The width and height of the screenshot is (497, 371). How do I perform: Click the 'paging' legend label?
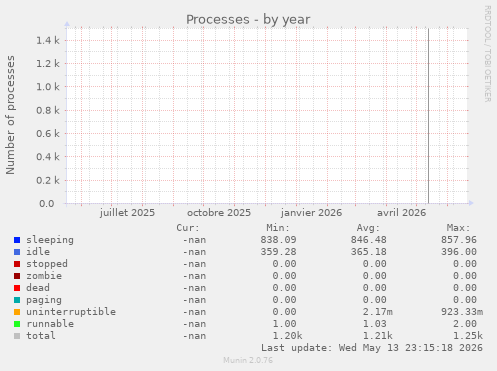[x=44, y=300]
